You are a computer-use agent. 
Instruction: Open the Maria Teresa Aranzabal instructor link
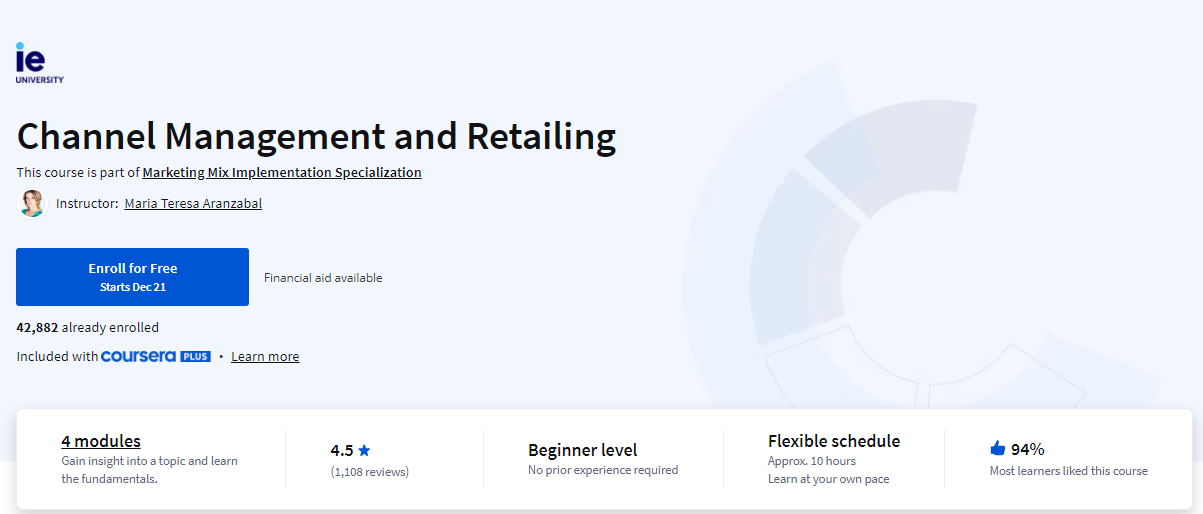[x=193, y=203]
